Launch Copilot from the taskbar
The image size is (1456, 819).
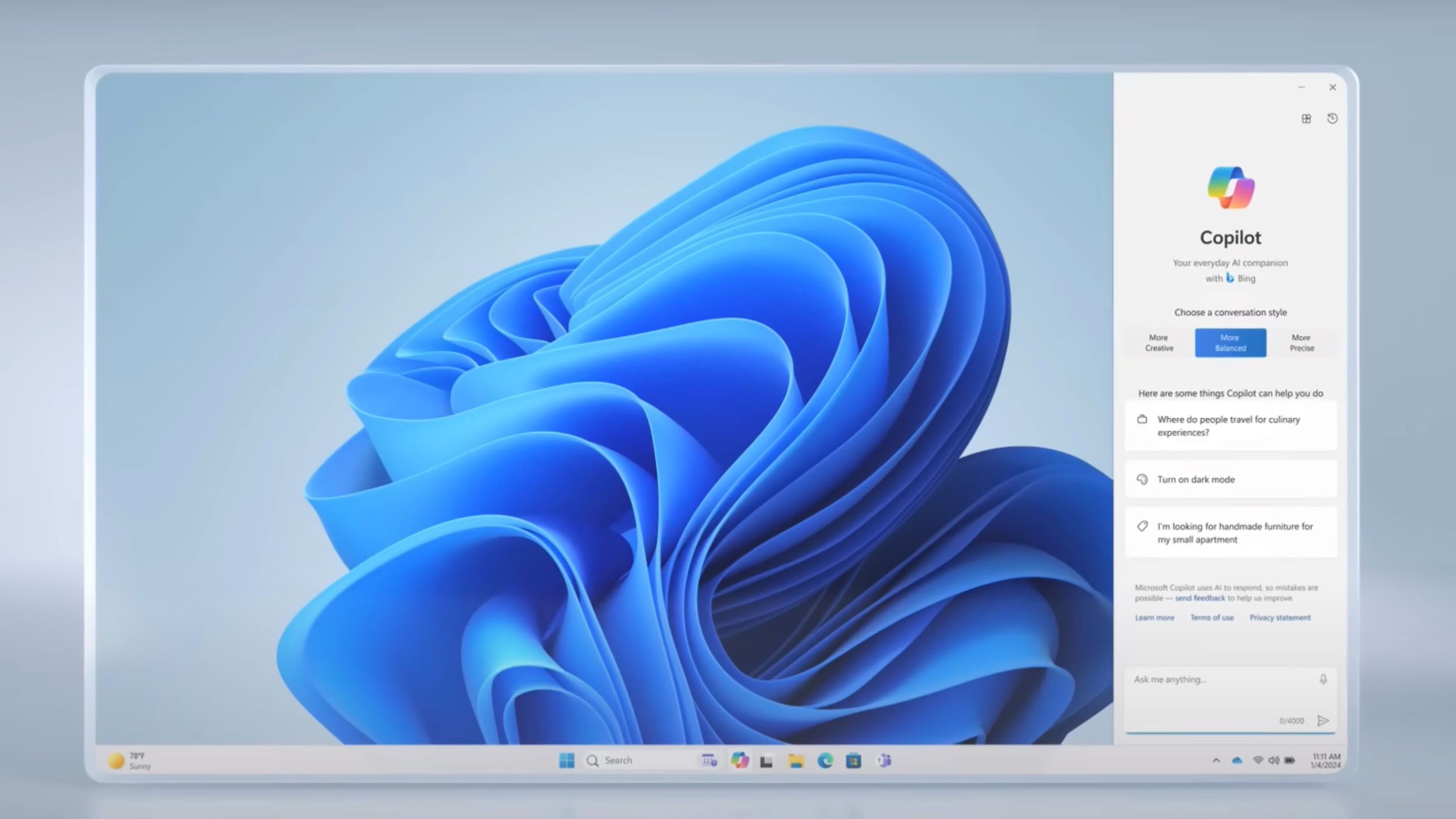tap(740, 760)
